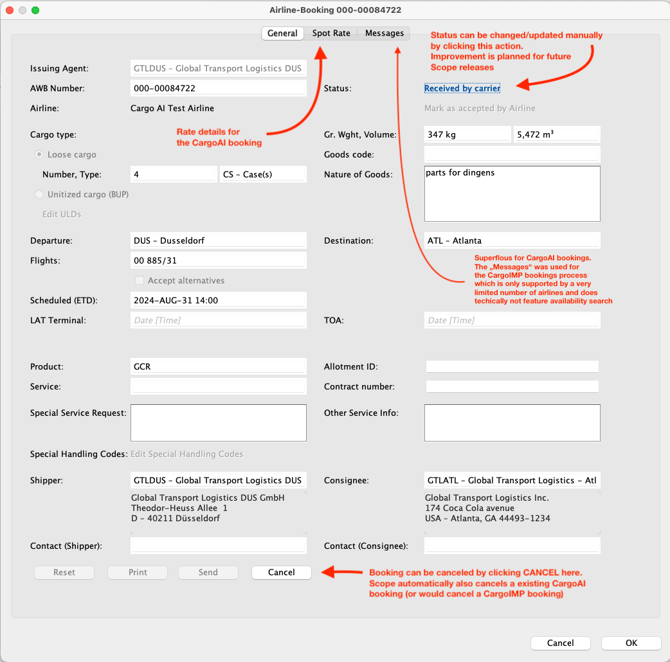Image resolution: width=670 pixels, height=662 pixels.
Task: Click the volume field 5,472 m³
Action: (x=557, y=135)
